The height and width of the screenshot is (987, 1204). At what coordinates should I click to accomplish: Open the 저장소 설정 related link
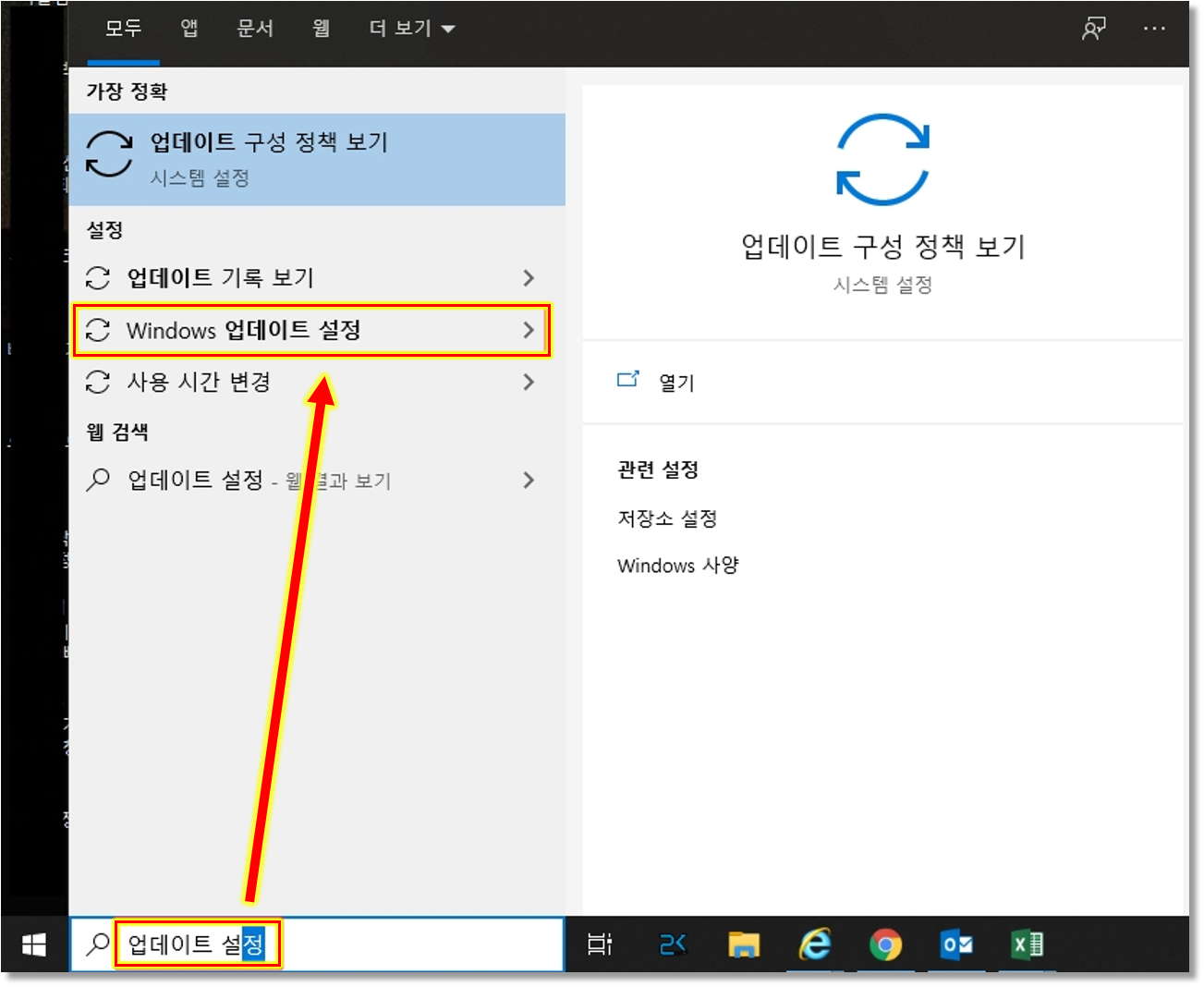[667, 518]
